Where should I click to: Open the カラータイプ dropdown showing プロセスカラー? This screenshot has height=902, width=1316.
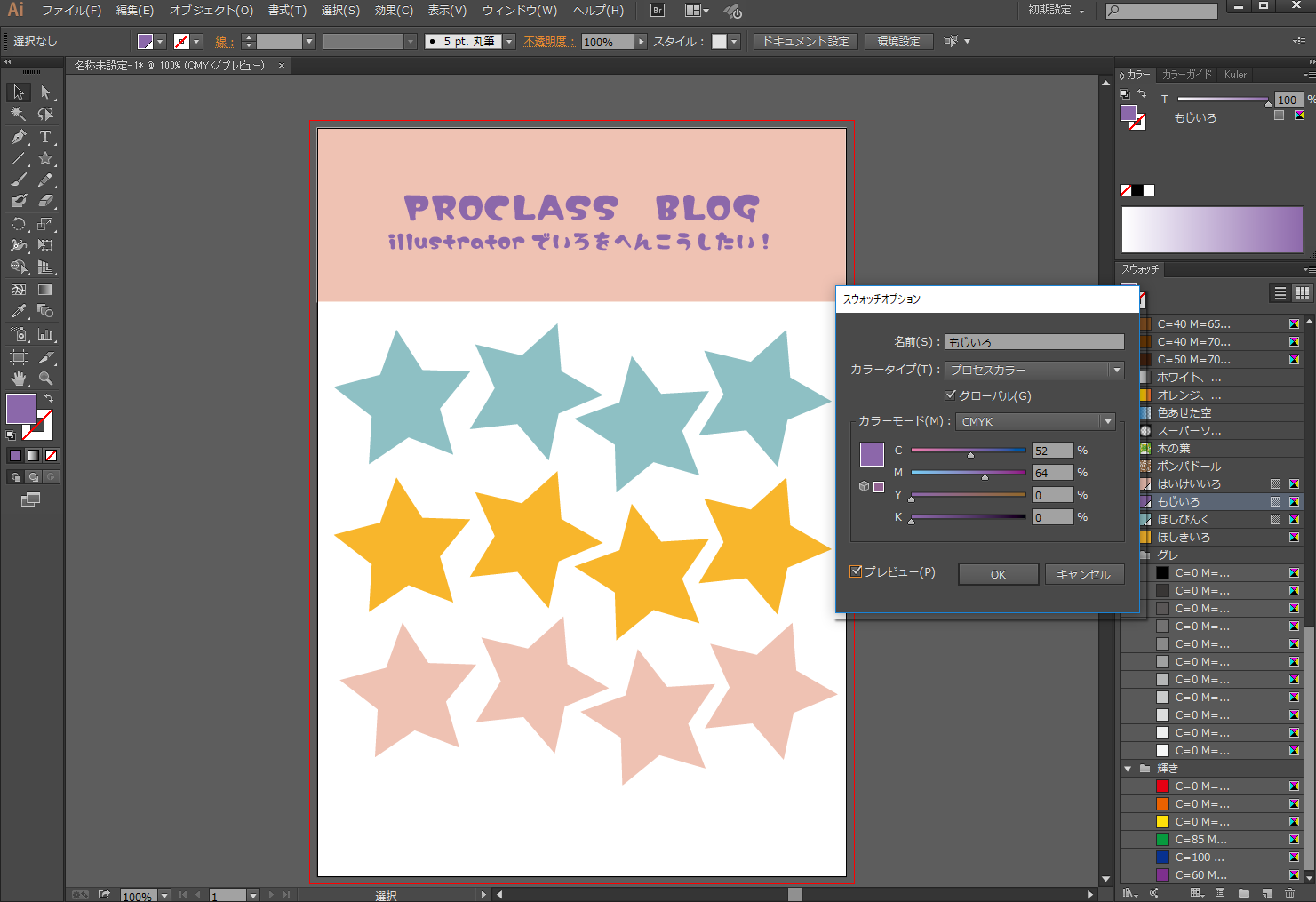click(x=1115, y=370)
